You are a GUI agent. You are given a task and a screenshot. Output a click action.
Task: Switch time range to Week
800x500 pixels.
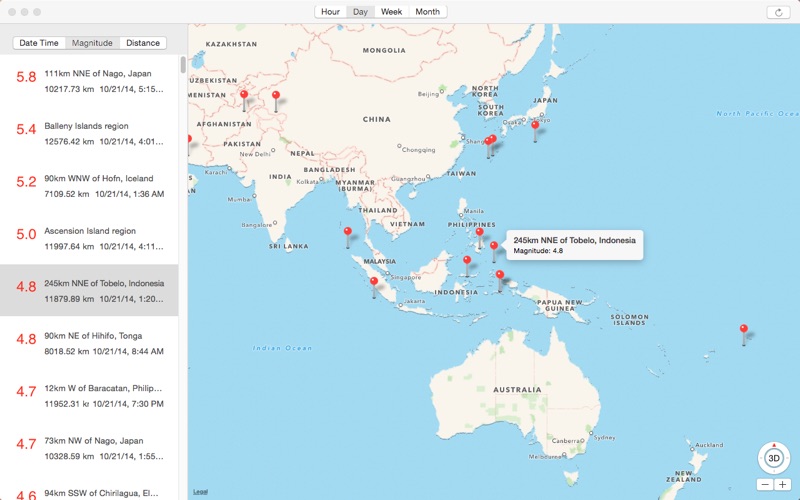point(391,12)
